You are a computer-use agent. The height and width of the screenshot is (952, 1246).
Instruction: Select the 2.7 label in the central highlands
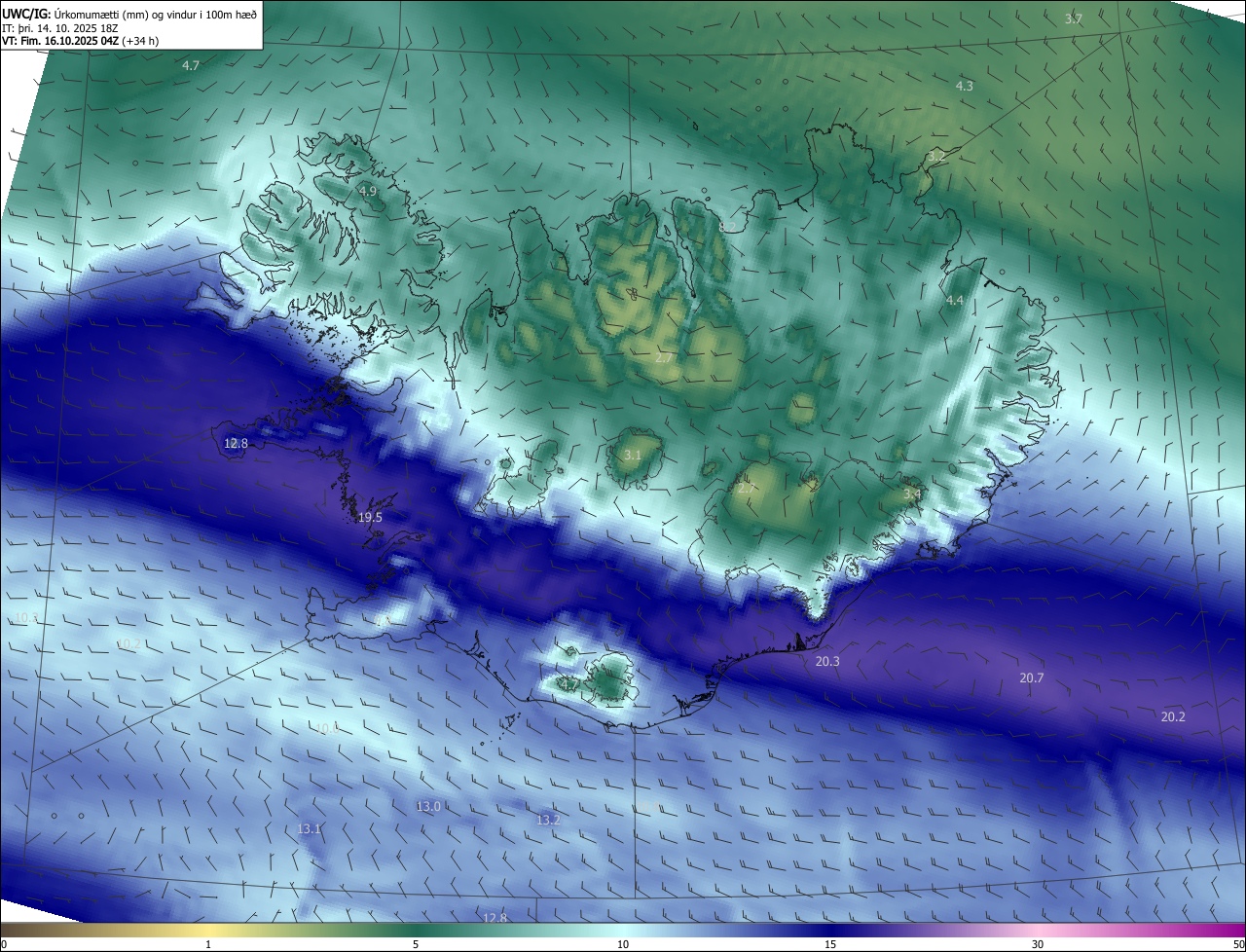point(664,358)
